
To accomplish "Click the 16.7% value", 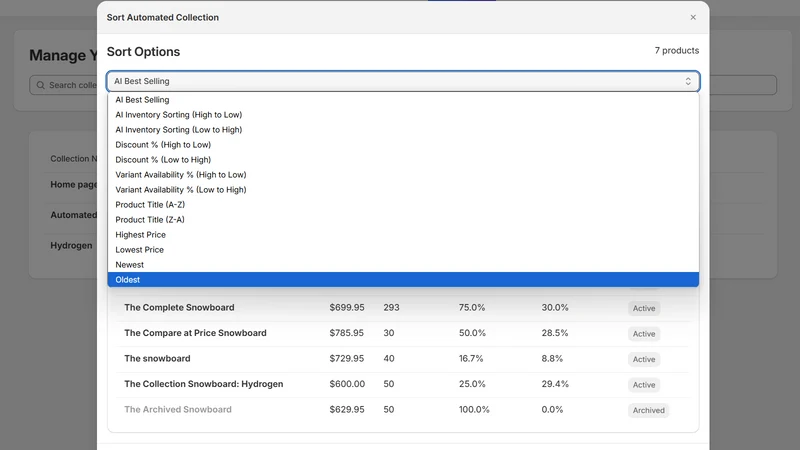I will (471, 359).
